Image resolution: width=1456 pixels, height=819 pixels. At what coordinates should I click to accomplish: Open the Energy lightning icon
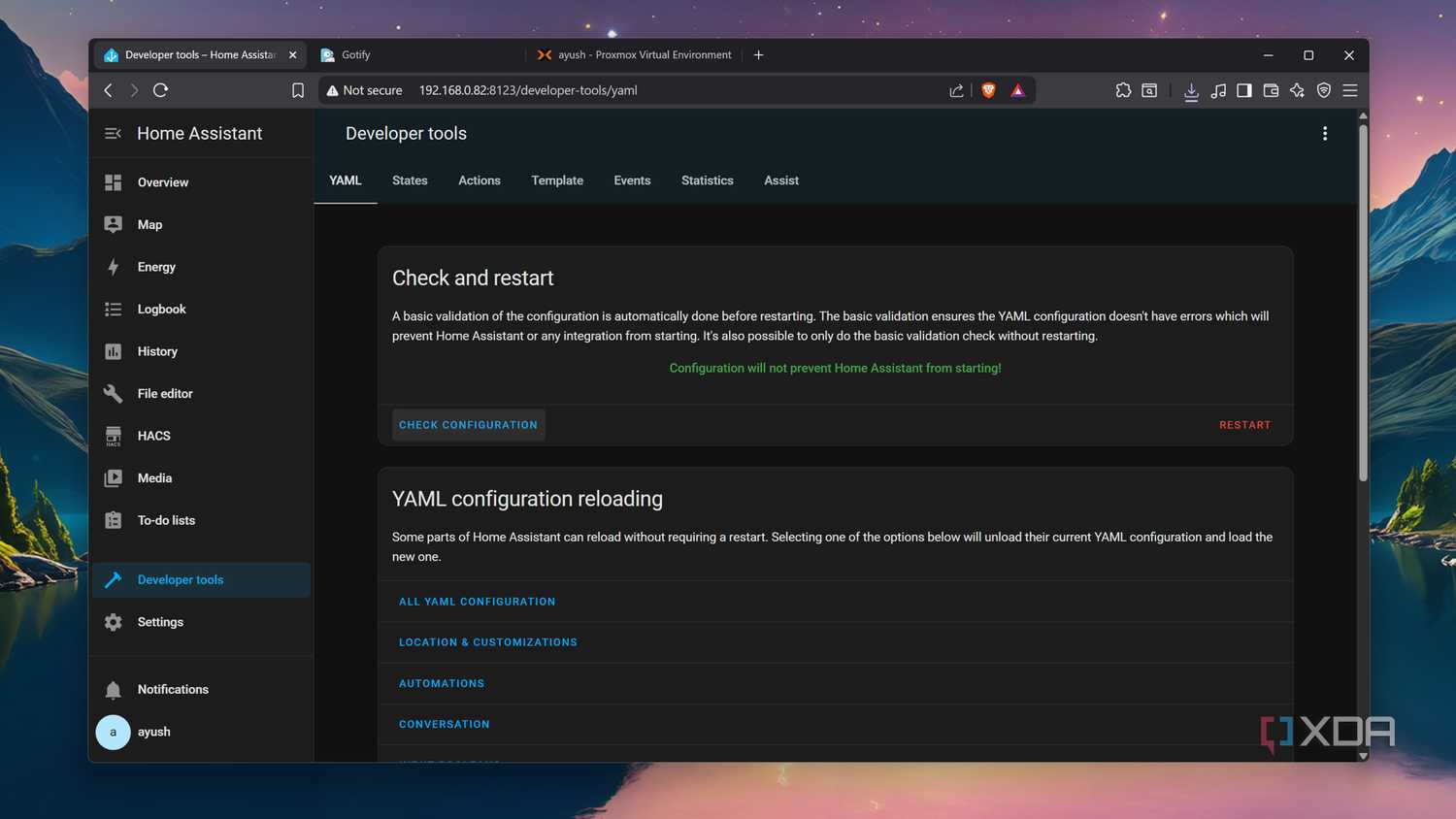click(x=114, y=267)
